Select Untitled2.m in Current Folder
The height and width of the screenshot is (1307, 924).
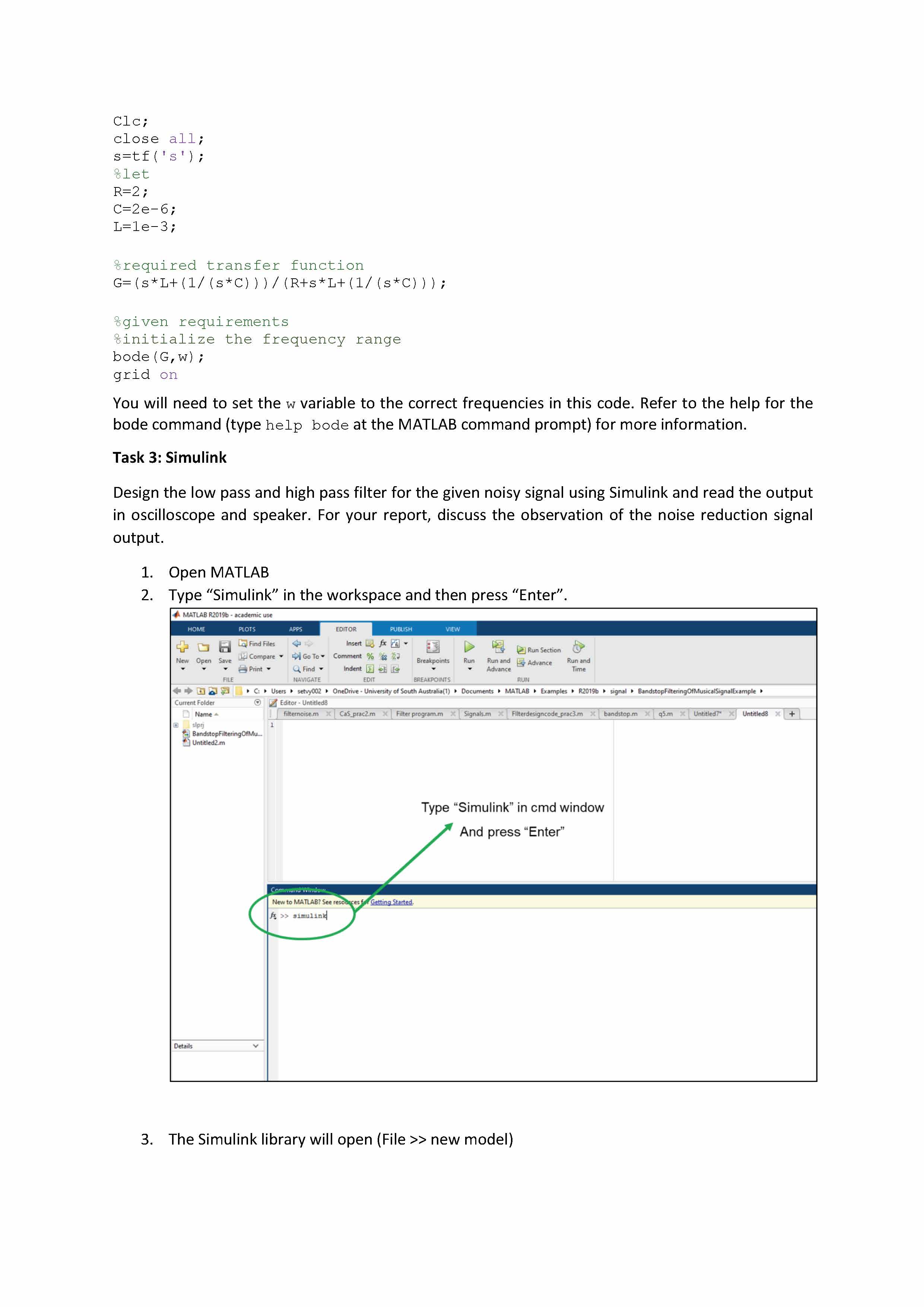208,743
